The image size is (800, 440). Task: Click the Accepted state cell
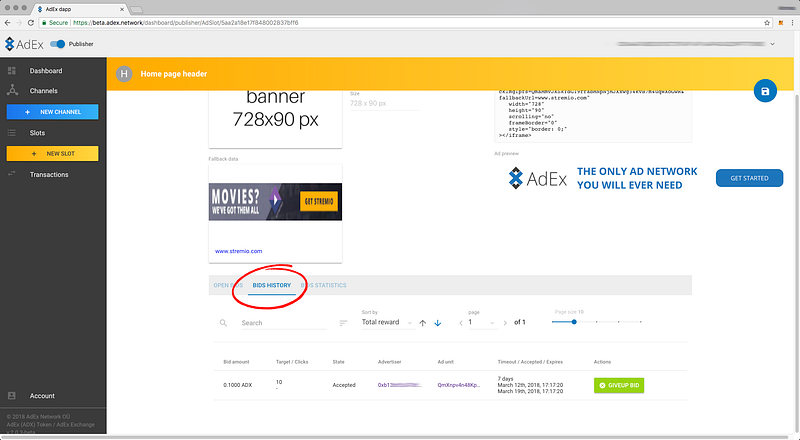[344, 385]
